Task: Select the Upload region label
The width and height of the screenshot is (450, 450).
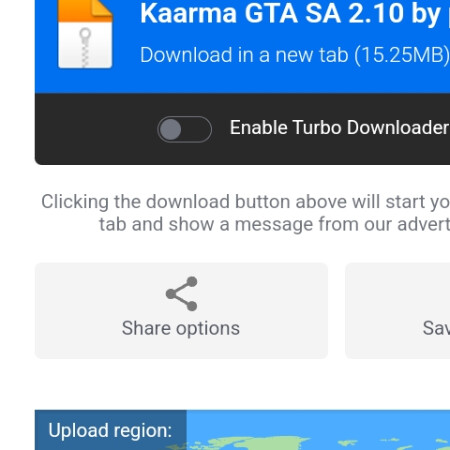Action: 110,430
